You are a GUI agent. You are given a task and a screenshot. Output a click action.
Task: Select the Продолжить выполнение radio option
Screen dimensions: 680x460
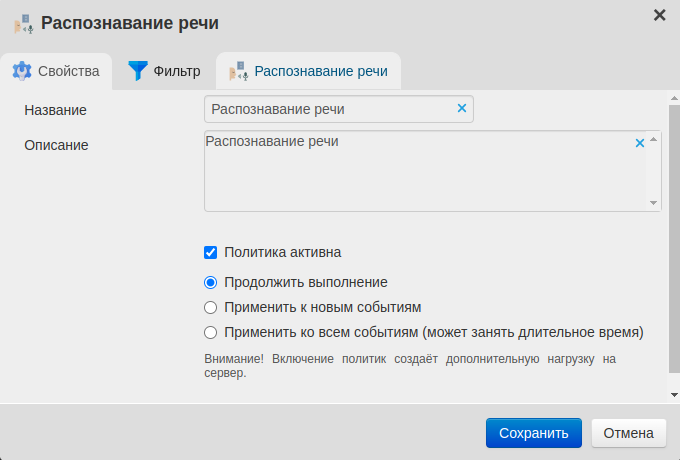tap(211, 283)
